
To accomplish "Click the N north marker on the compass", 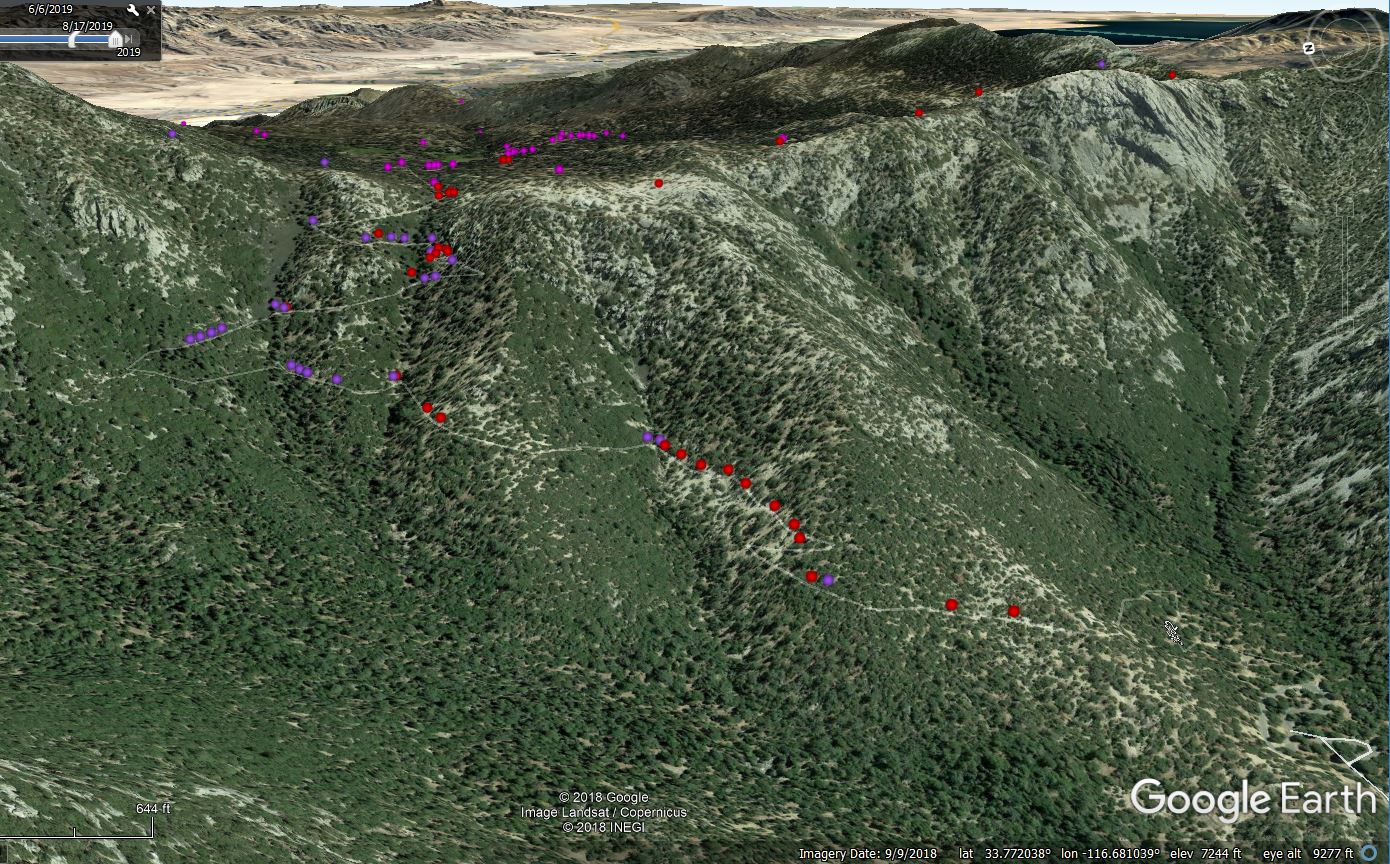I will 1308,48.
